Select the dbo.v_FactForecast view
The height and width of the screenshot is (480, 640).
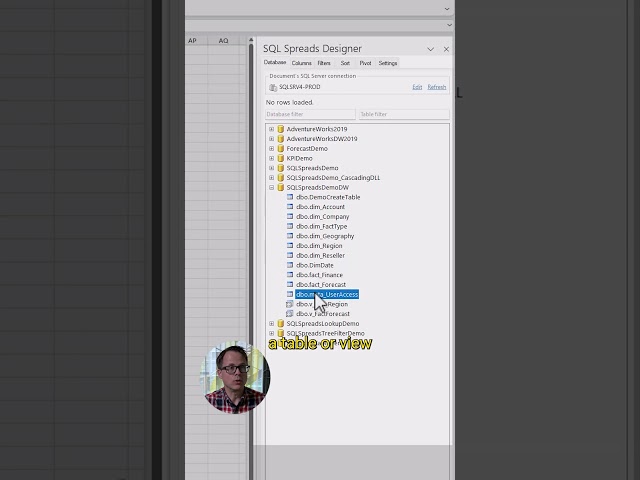(x=323, y=314)
